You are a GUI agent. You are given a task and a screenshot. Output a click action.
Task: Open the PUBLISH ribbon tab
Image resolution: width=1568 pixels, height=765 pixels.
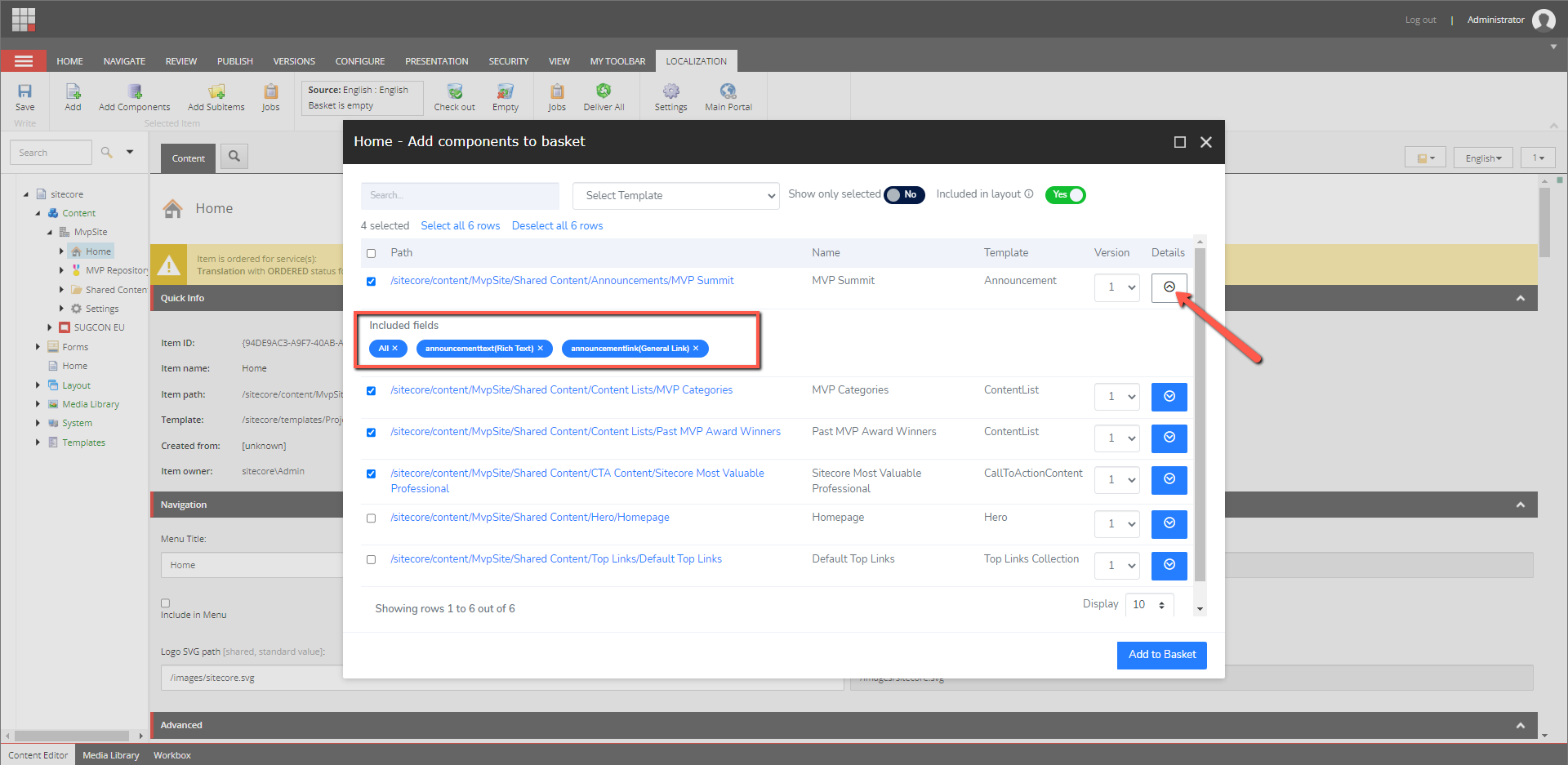[235, 61]
